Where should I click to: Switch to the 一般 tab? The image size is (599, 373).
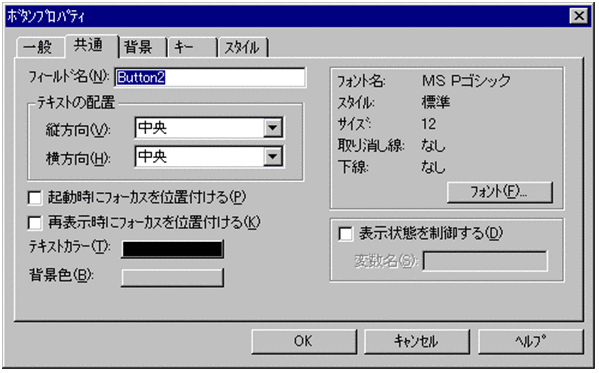(x=41, y=48)
